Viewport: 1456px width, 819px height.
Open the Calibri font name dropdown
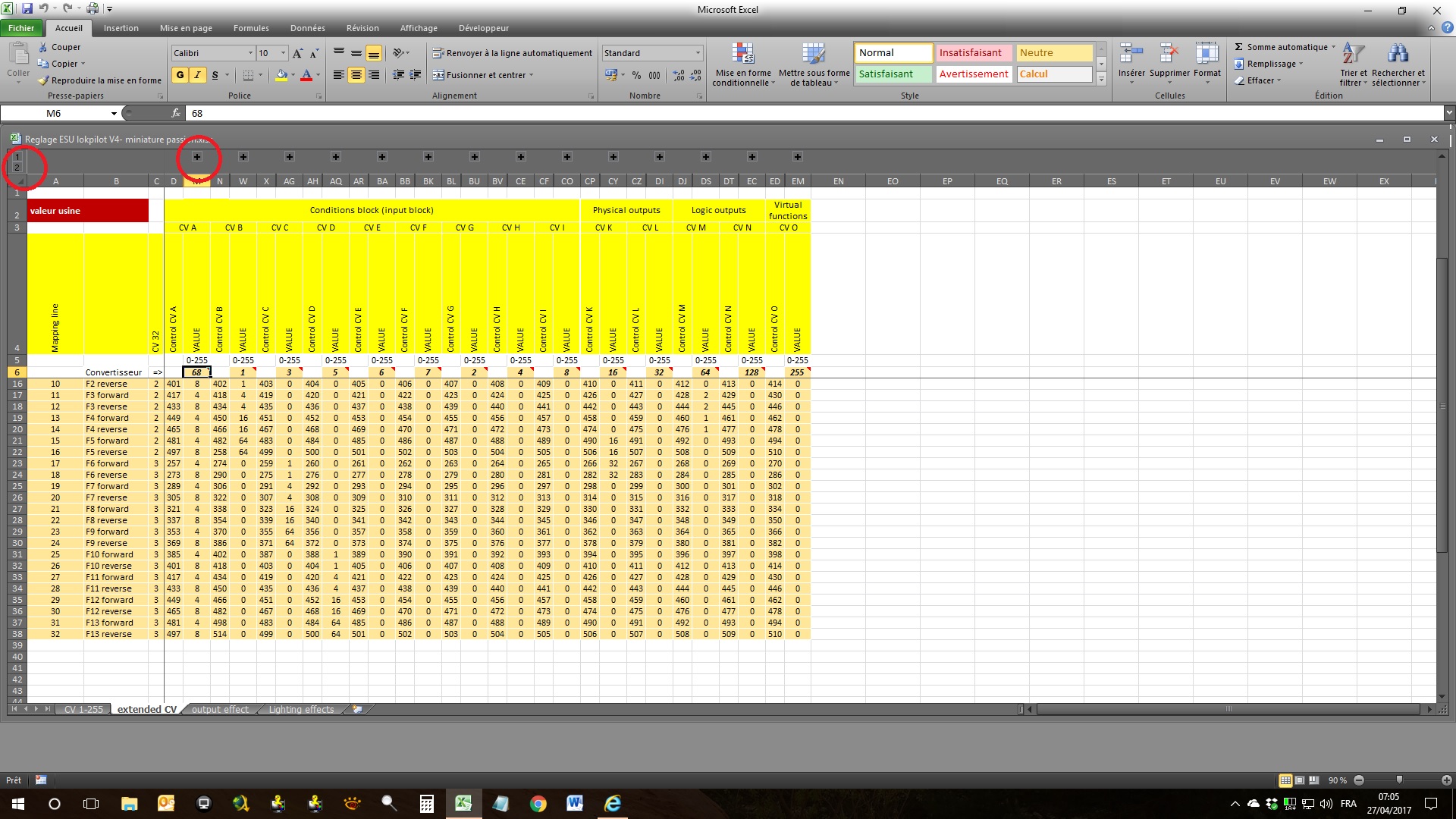250,53
